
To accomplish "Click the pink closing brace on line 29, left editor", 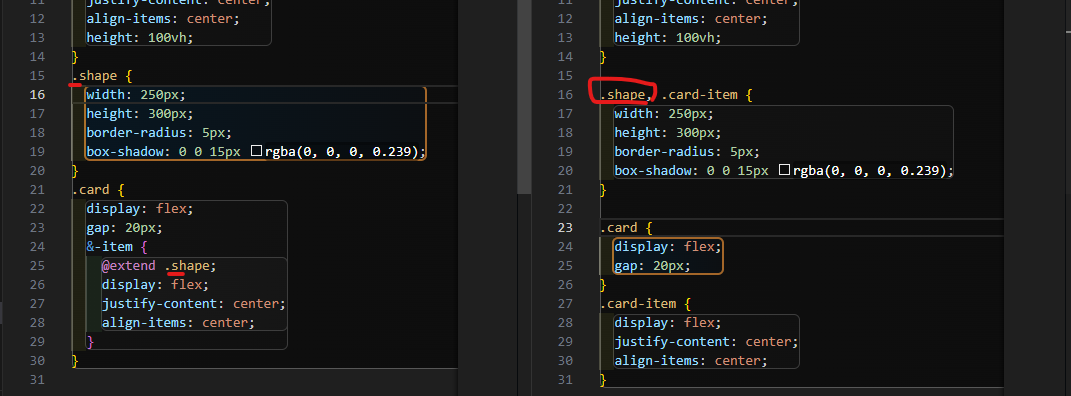I will pos(90,341).
